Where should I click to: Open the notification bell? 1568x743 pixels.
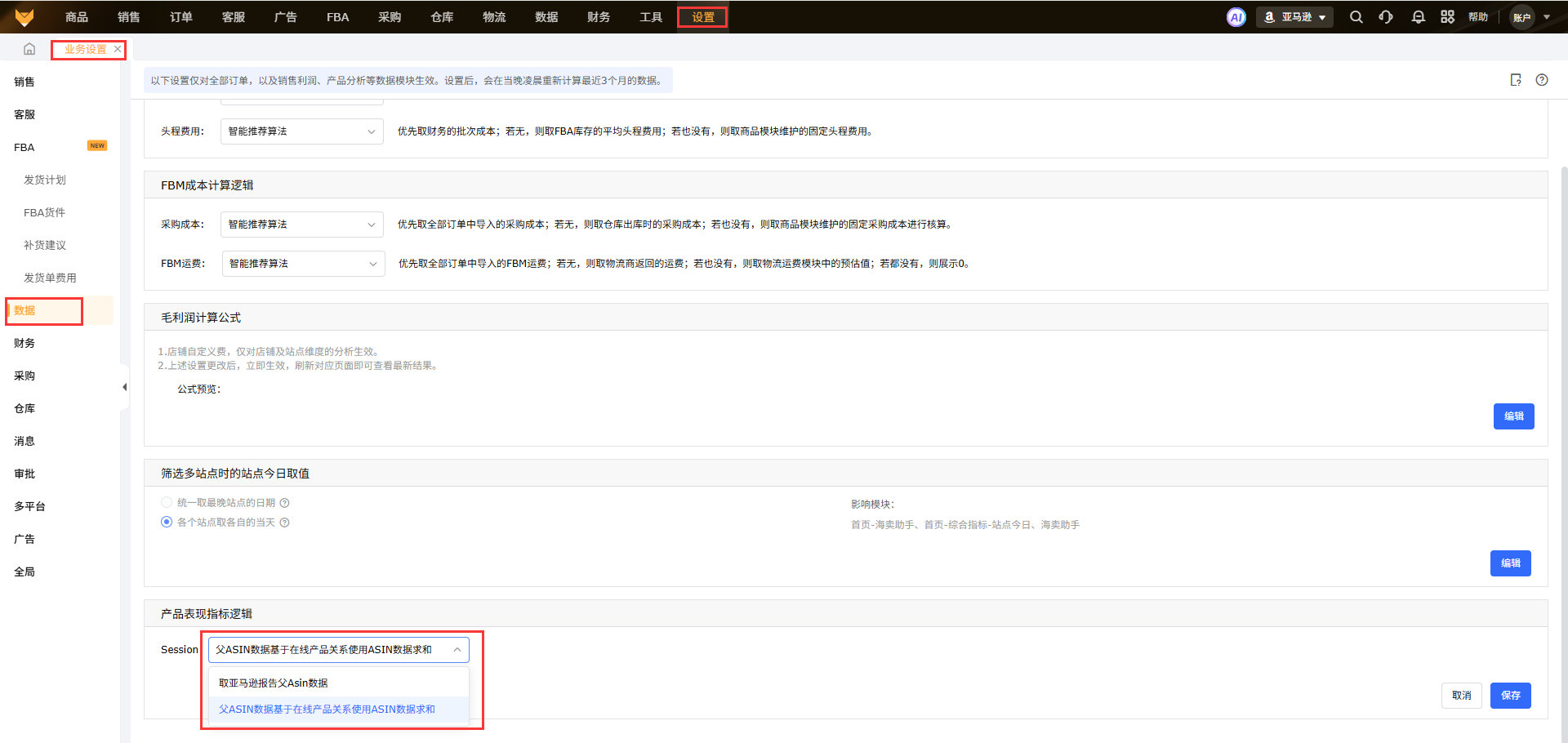(1419, 17)
